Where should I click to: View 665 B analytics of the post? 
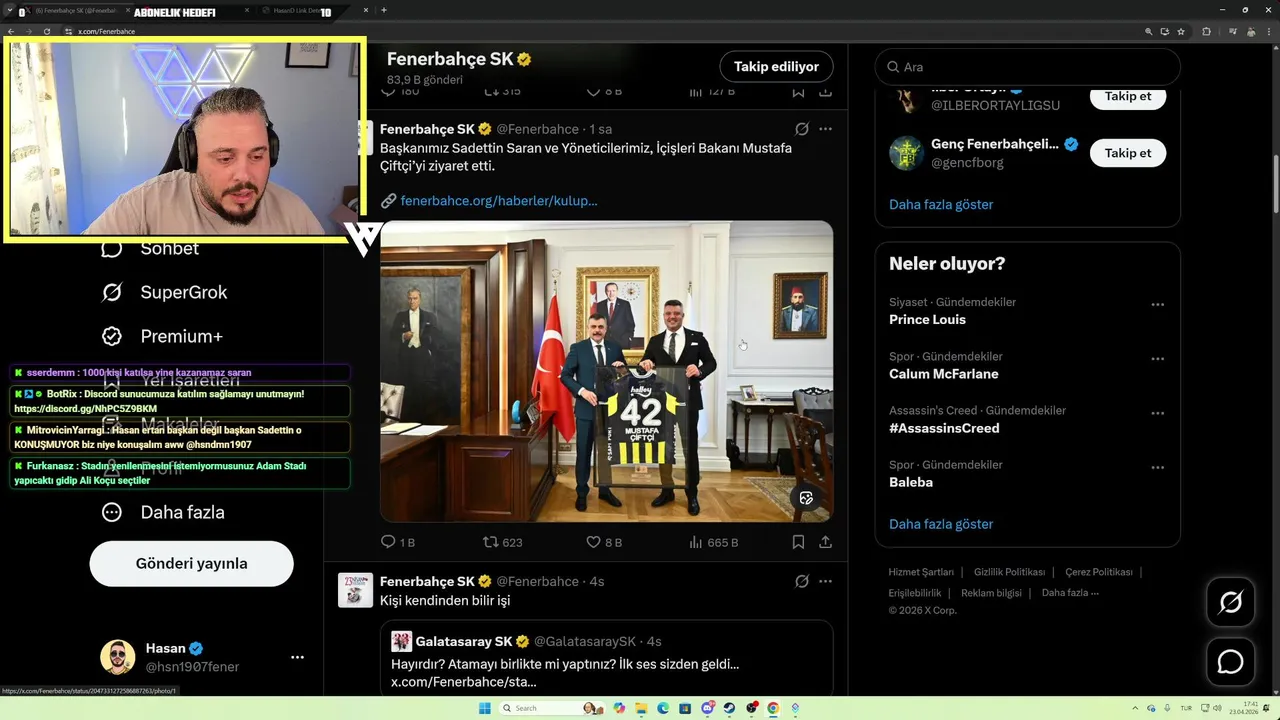tap(714, 542)
